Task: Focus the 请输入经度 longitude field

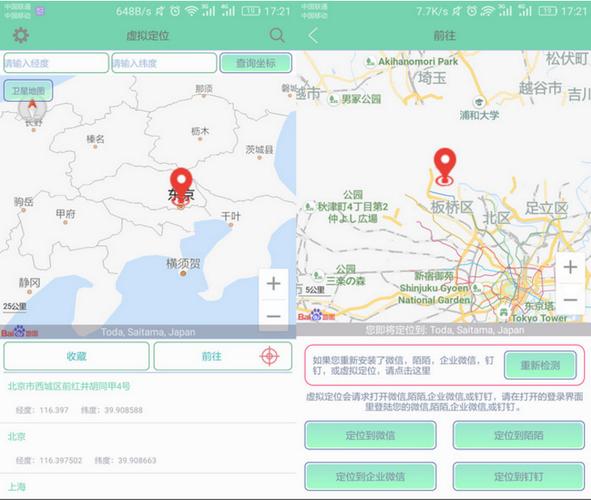Action: (x=56, y=63)
